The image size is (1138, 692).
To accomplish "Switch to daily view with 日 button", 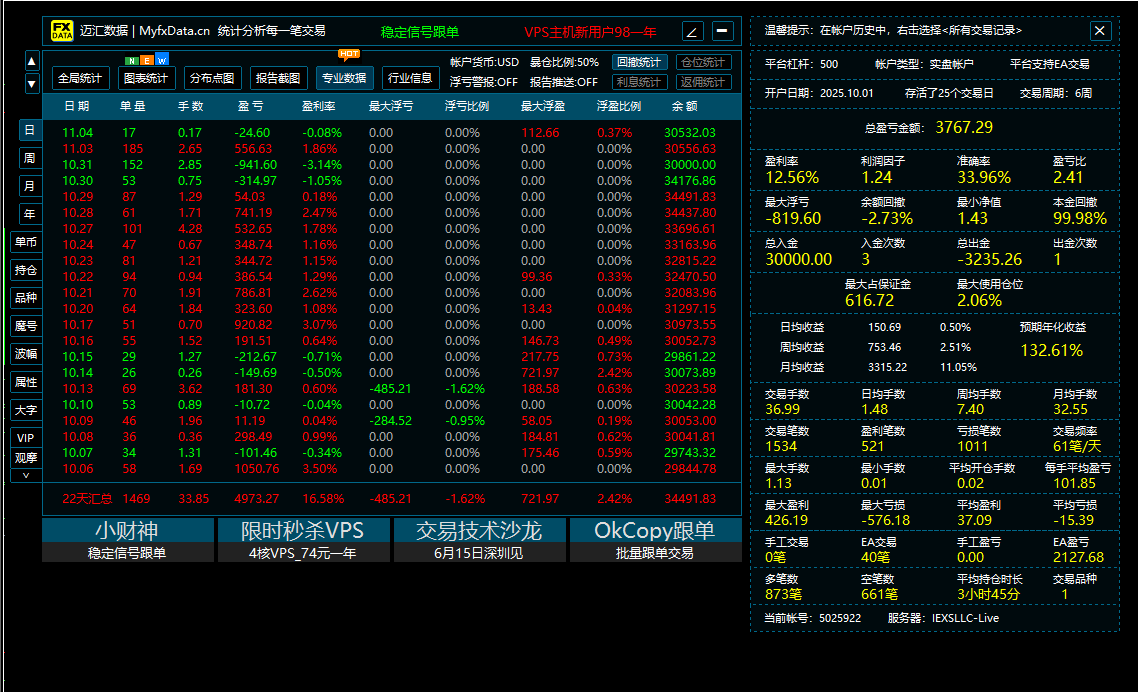I will coord(30,130).
